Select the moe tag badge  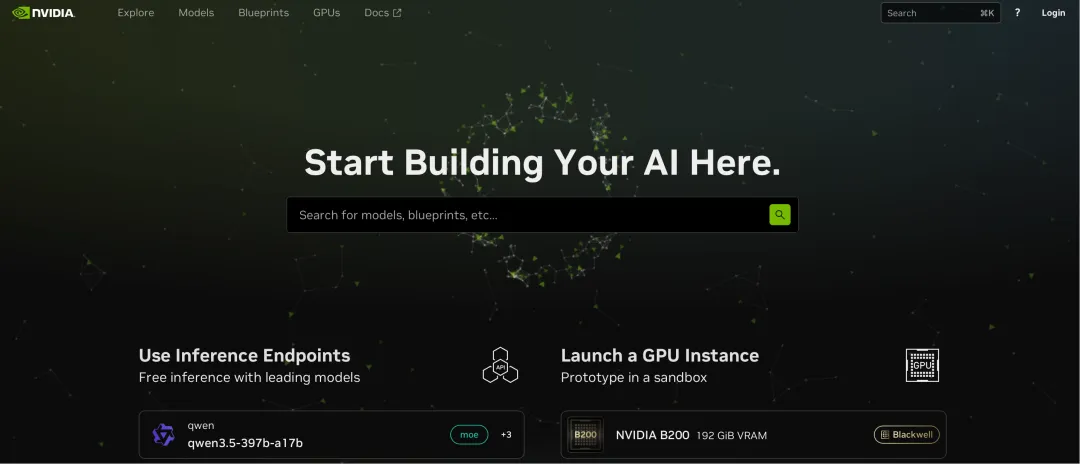click(x=469, y=434)
